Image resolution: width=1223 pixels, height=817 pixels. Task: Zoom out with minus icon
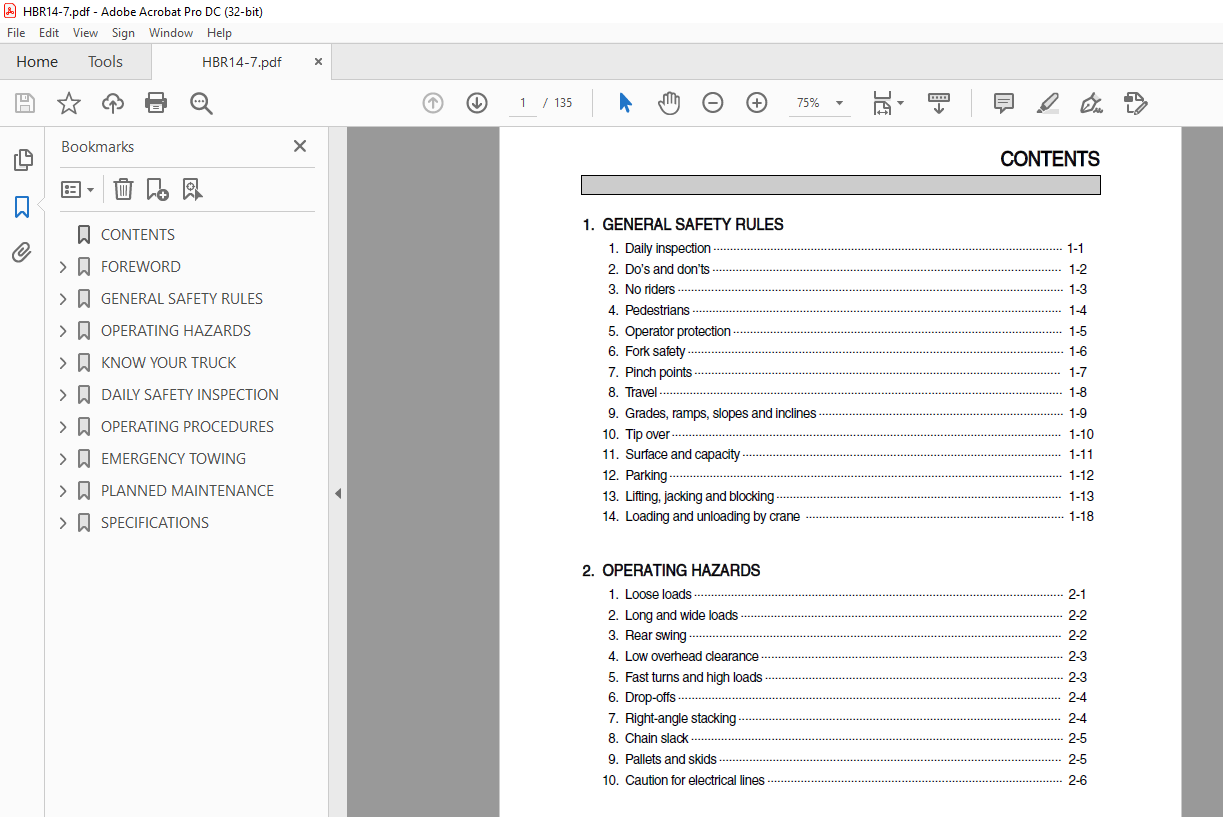click(713, 103)
